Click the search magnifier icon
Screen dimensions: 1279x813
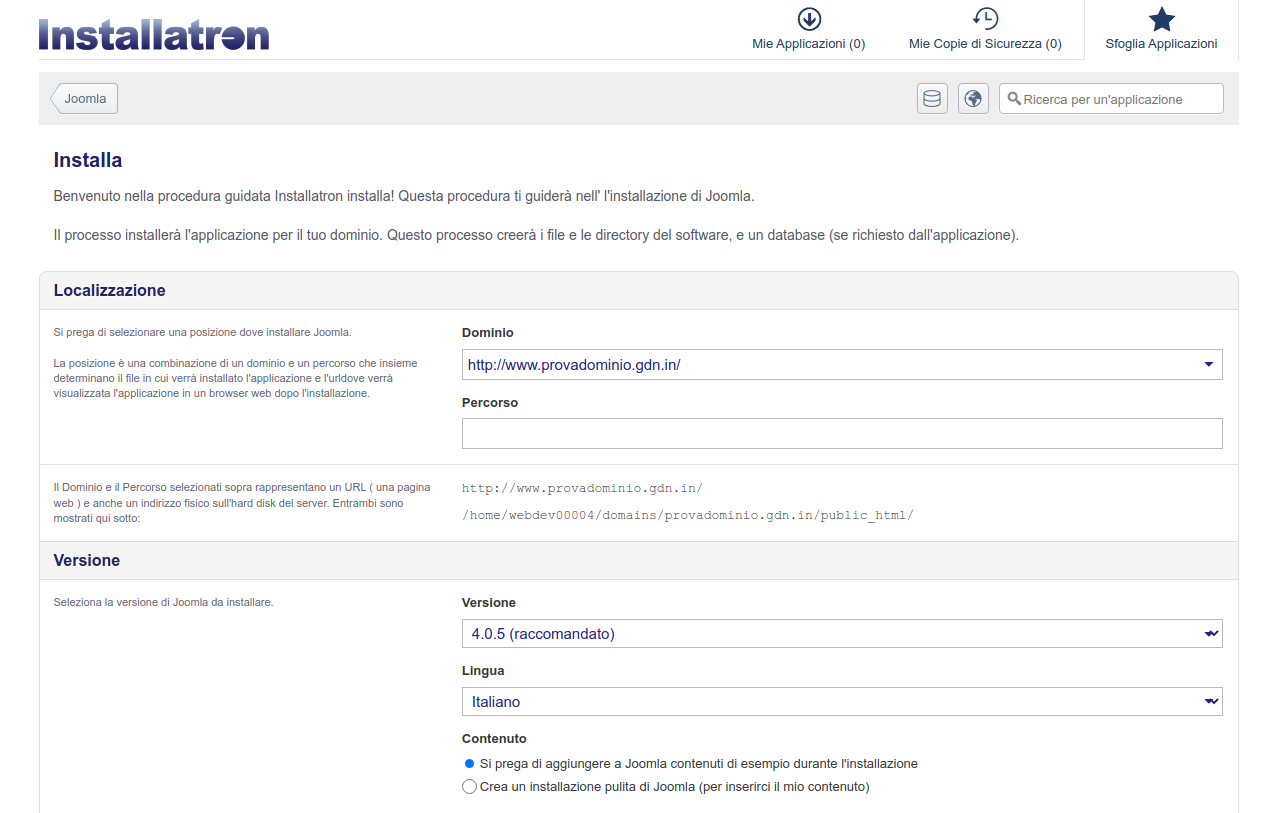point(1014,99)
